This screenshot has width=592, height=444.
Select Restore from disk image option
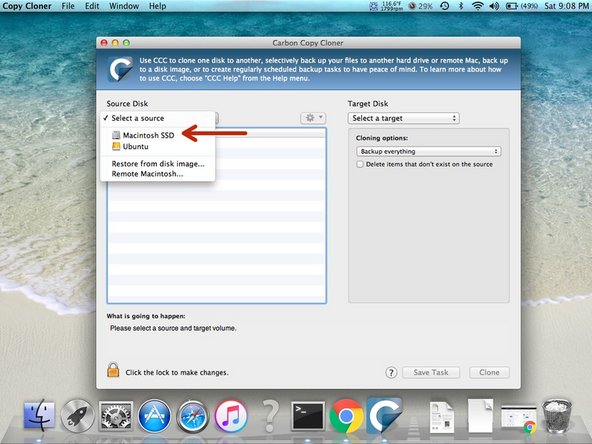(157, 163)
